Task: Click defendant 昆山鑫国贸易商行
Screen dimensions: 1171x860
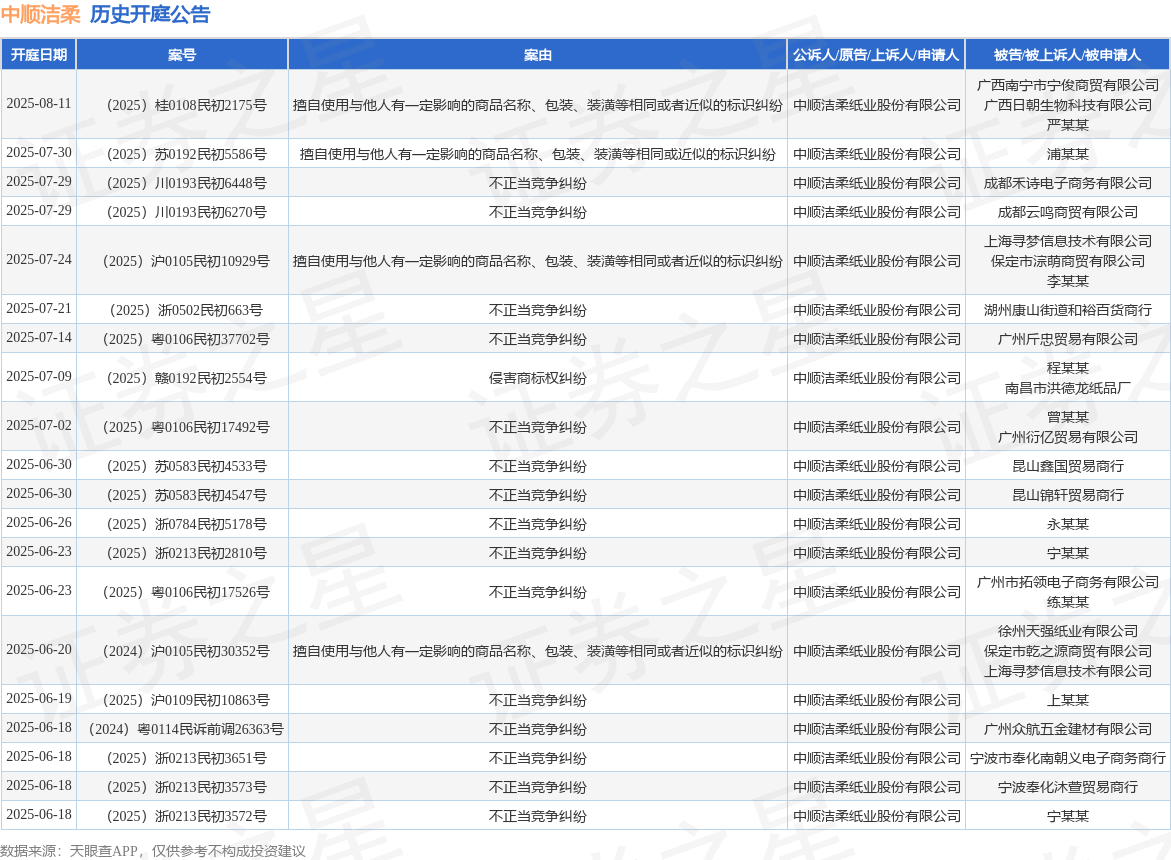Action: [x=1068, y=466]
